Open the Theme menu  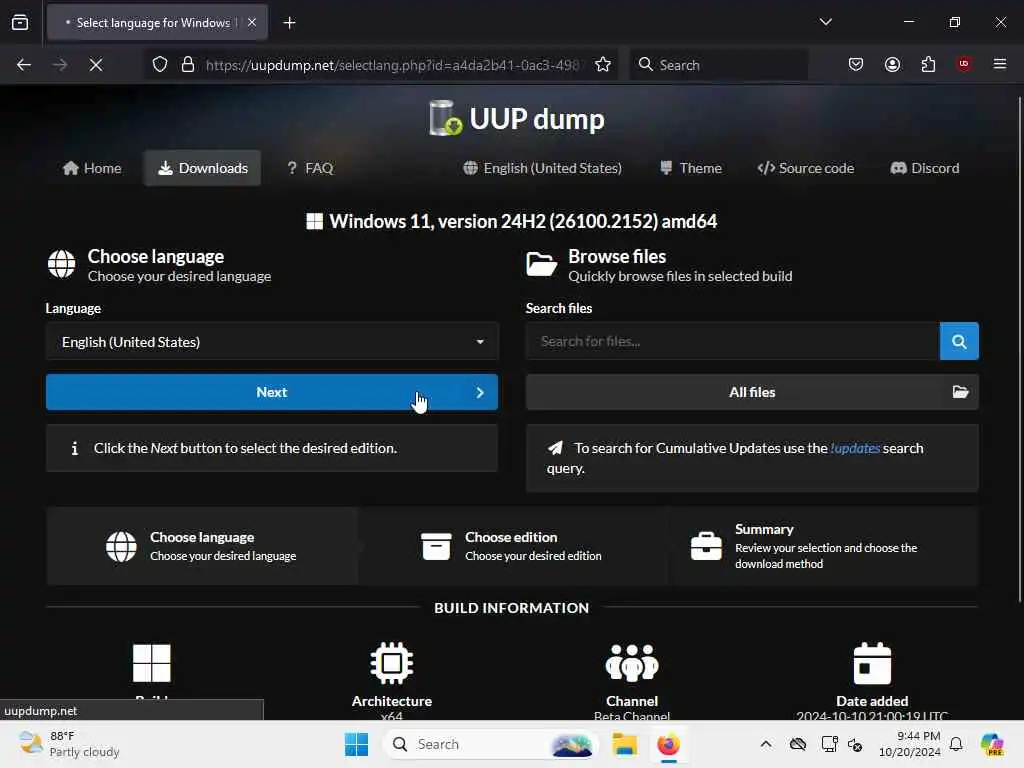691,168
